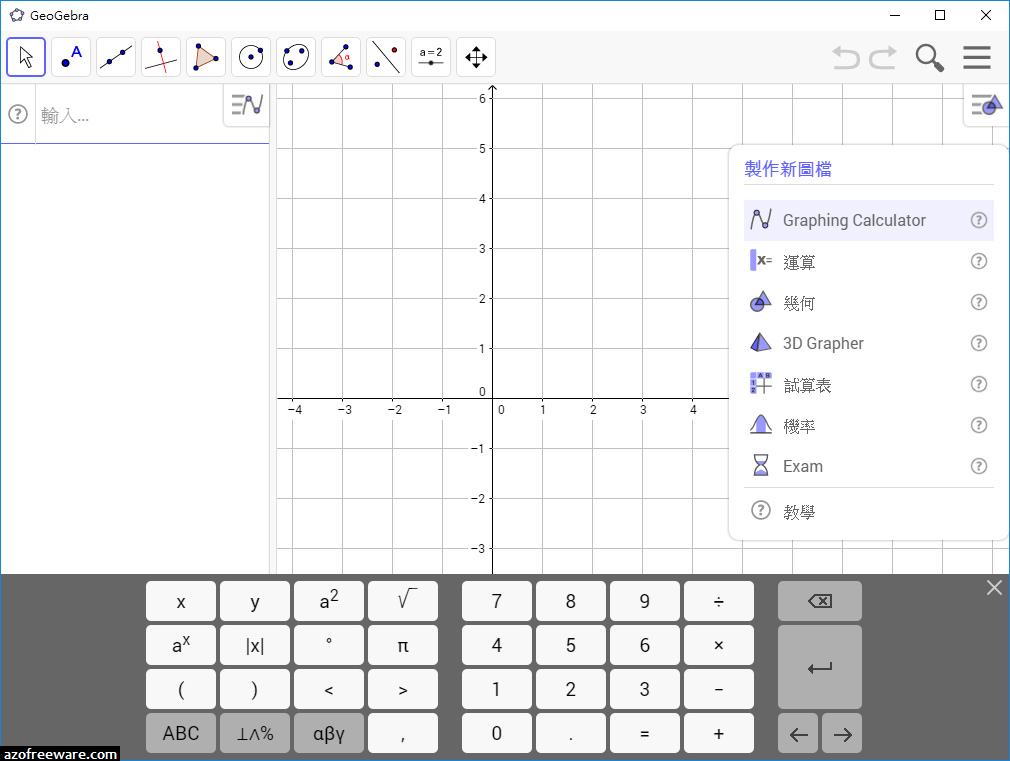Tap the comma key
The width and height of the screenshot is (1010, 761).
[403, 733]
